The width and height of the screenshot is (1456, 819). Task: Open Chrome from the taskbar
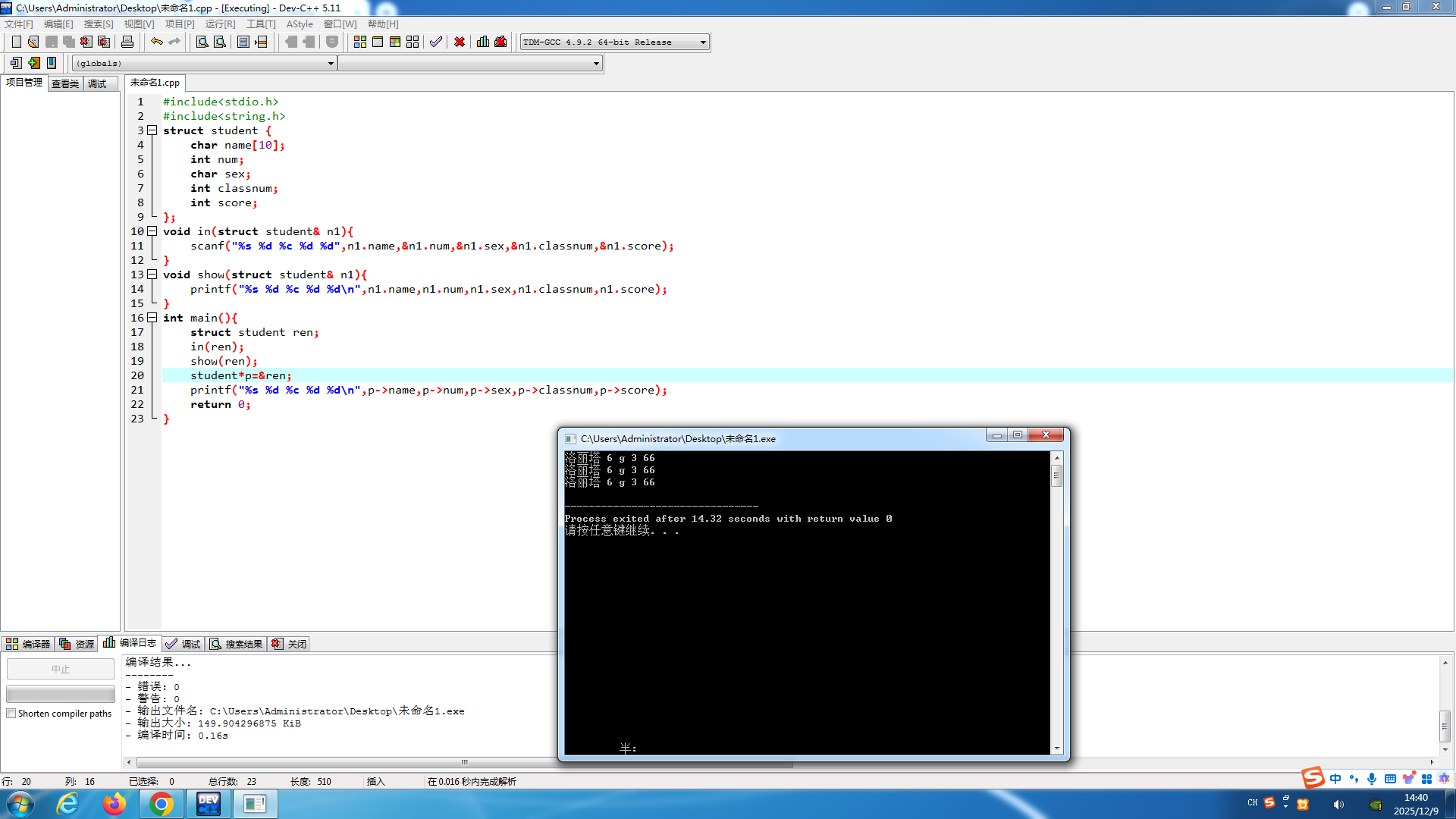coord(161,804)
